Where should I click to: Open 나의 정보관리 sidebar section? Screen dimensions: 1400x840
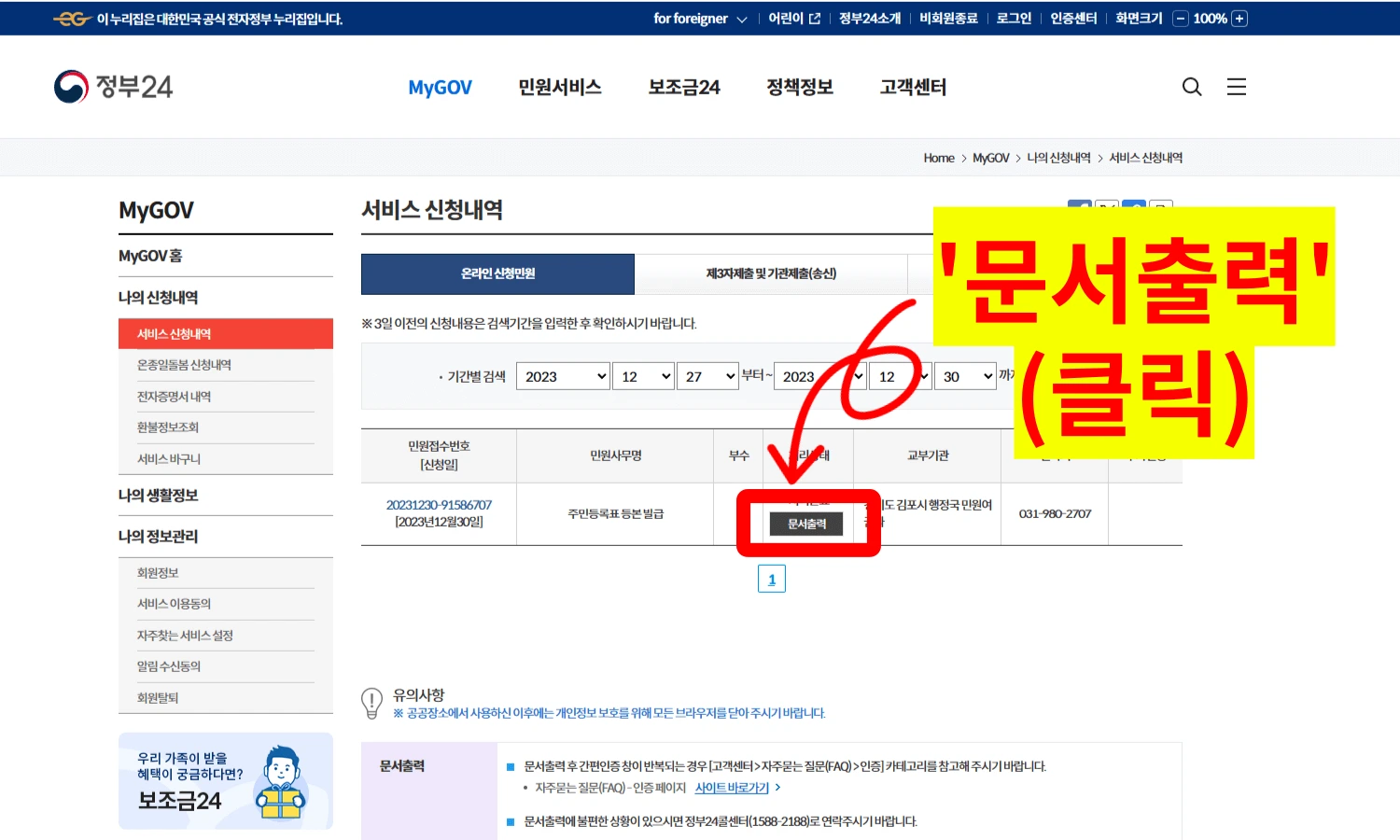point(158,537)
